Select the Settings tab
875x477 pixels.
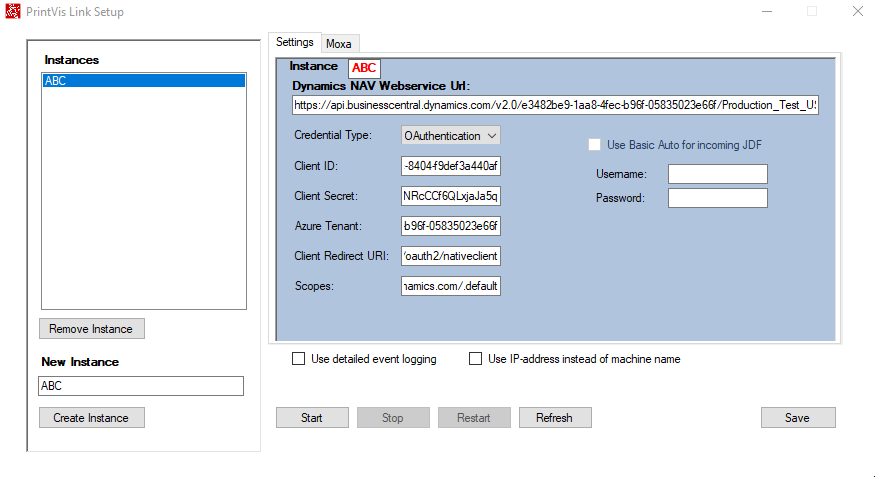295,42
